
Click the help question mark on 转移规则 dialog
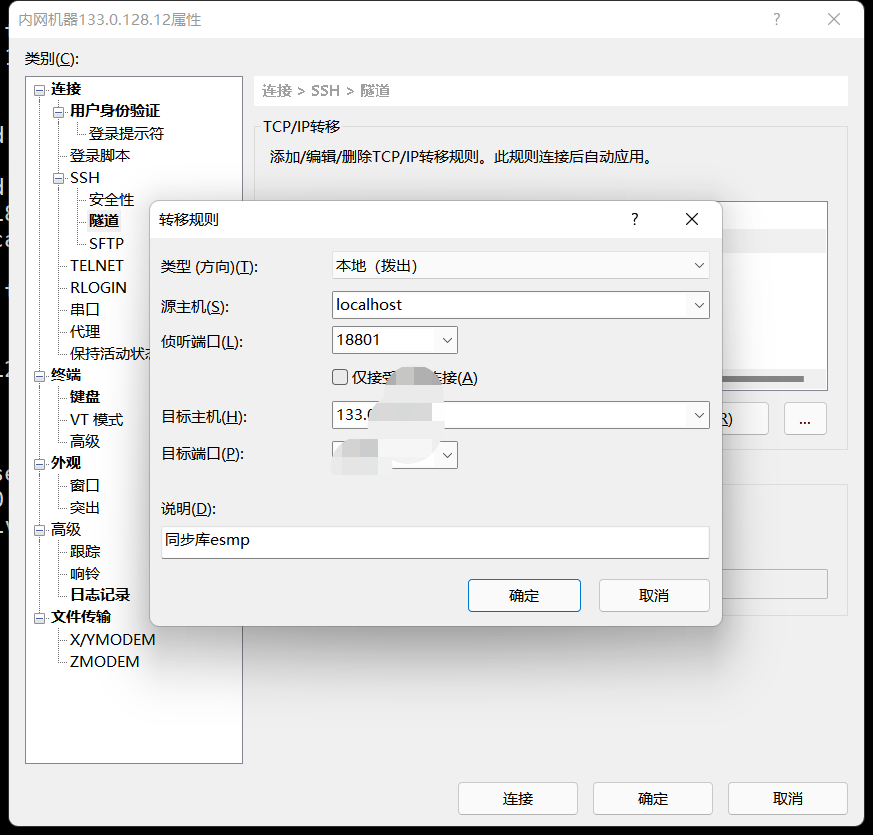pos(634,218)
